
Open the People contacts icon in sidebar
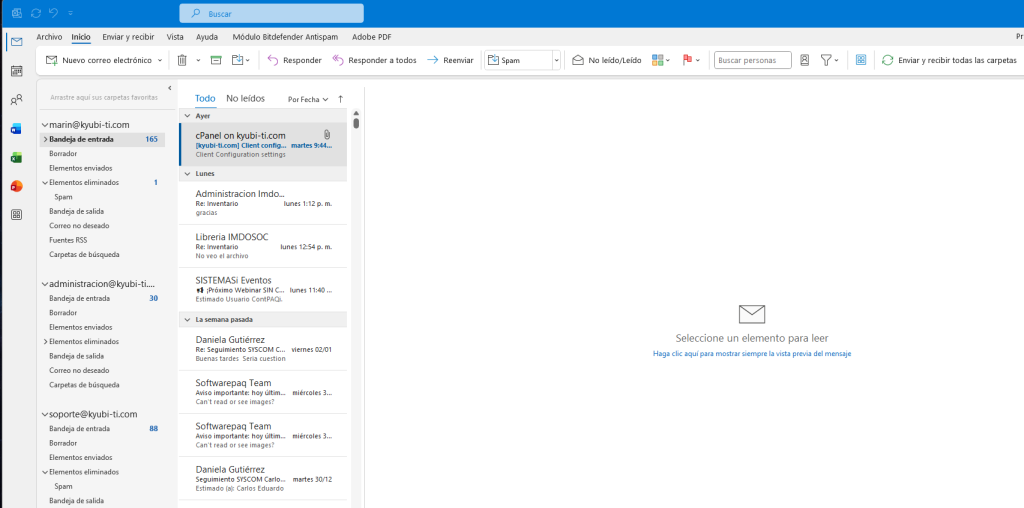pyautogui.click(x=16, y=100)
